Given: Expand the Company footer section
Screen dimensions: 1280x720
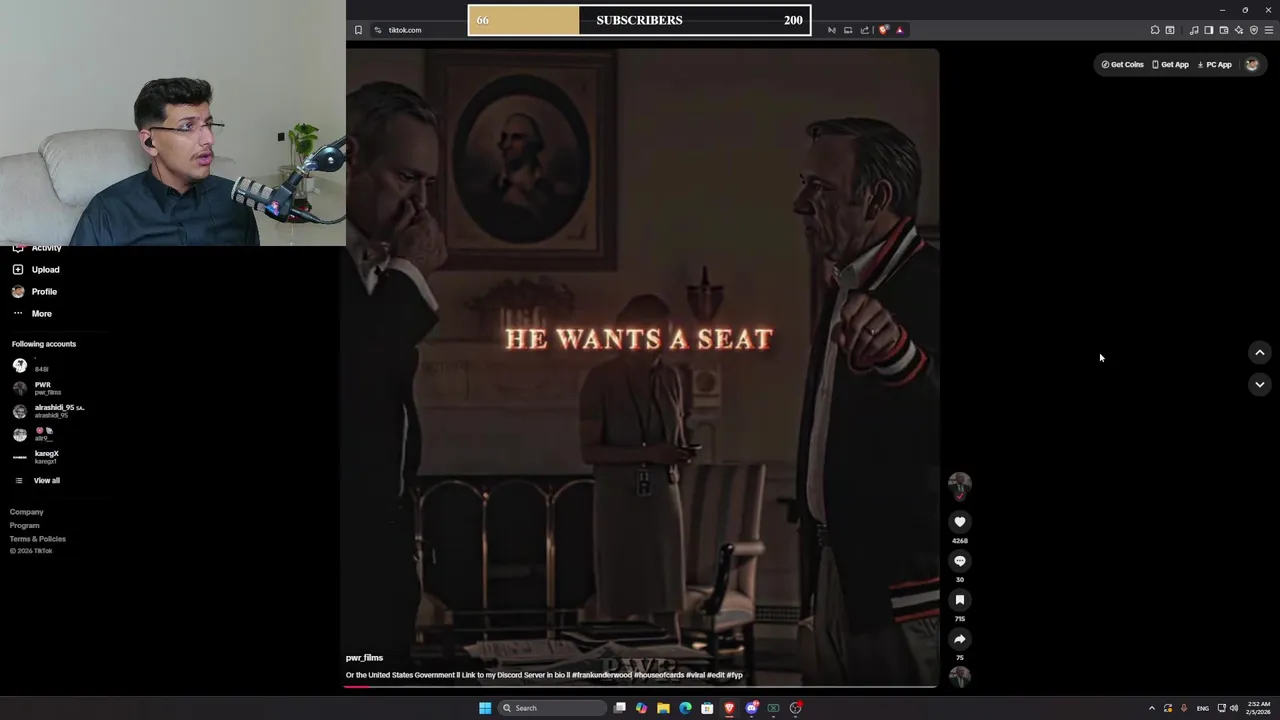Looking at the screenshot, I should (27, 512).
